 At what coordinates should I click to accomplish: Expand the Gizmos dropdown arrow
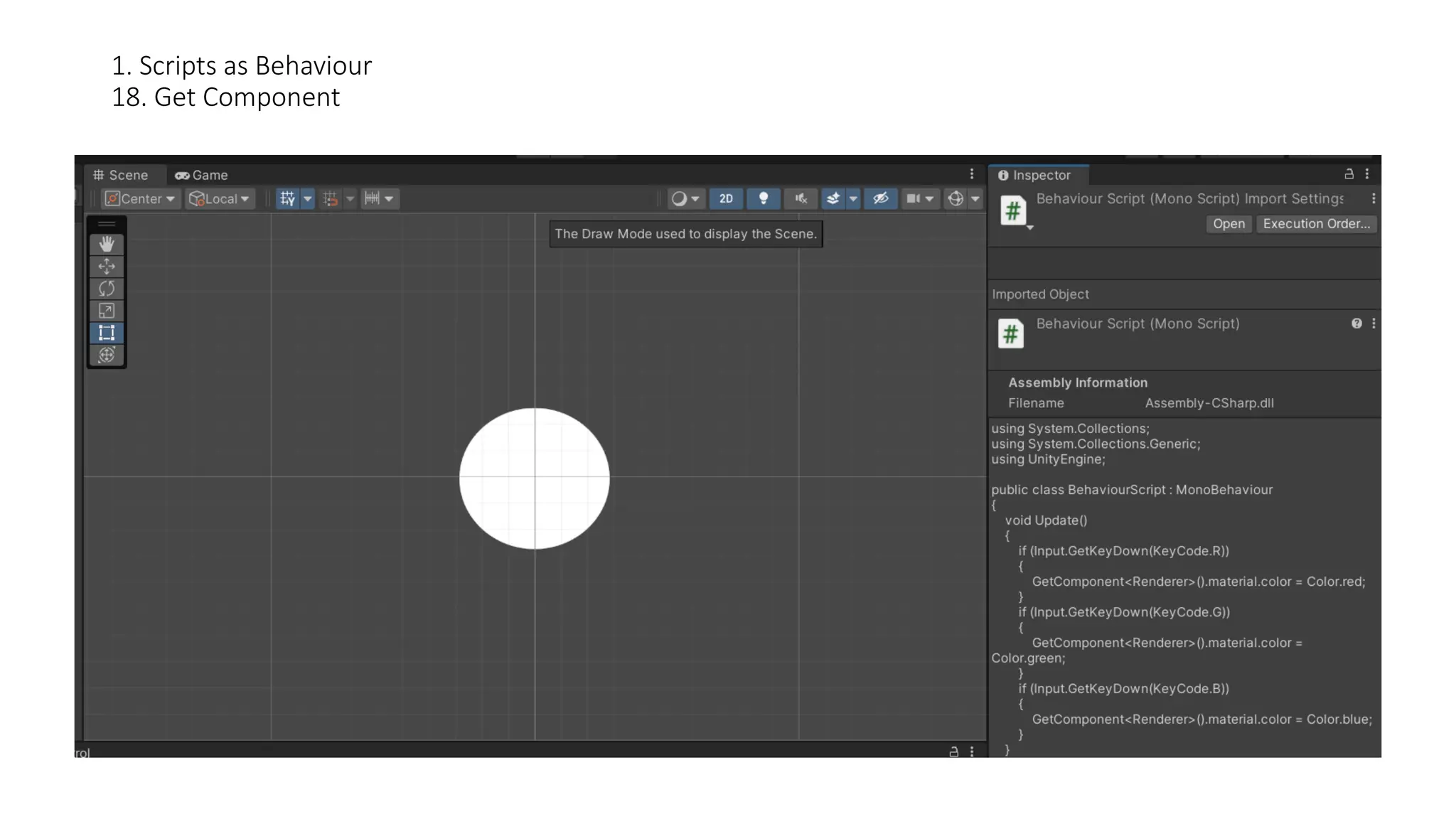[975, 199]
